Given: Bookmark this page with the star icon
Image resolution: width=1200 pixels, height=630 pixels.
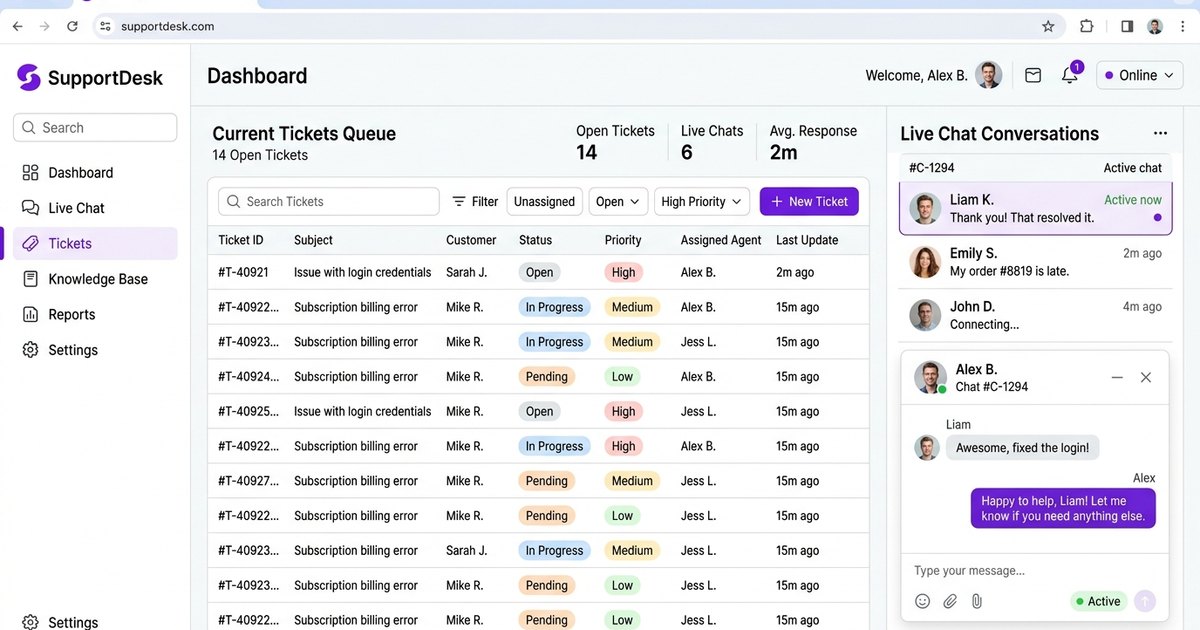Looking at the screenshot, I should (1048, 26).
